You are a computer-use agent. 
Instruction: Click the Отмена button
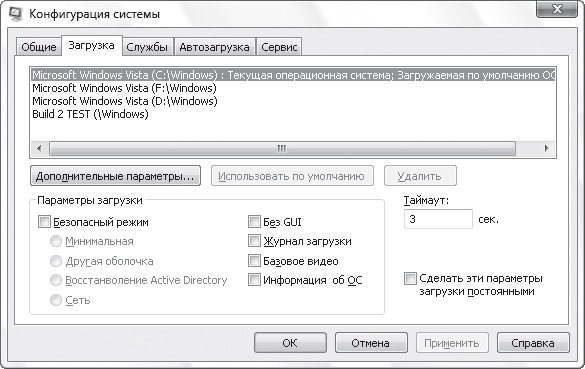pyautogui.click(x=371, y=343)
